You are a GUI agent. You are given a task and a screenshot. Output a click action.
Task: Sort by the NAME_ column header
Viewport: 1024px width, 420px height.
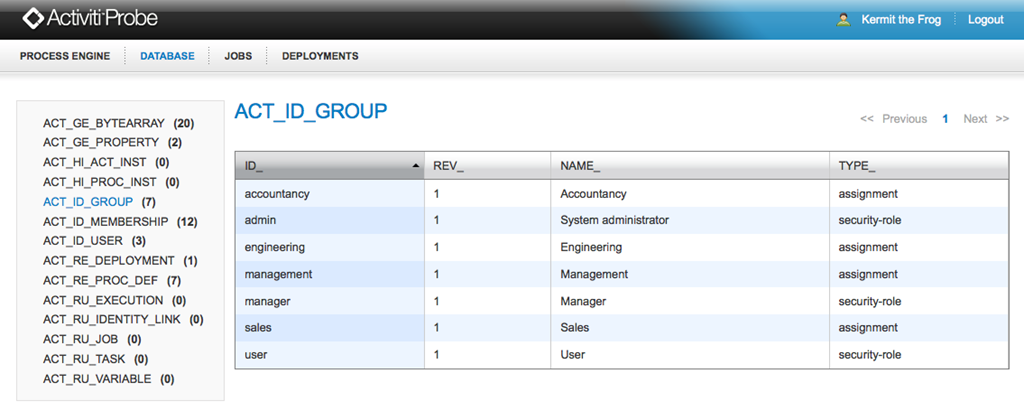(x=690, y=166)
